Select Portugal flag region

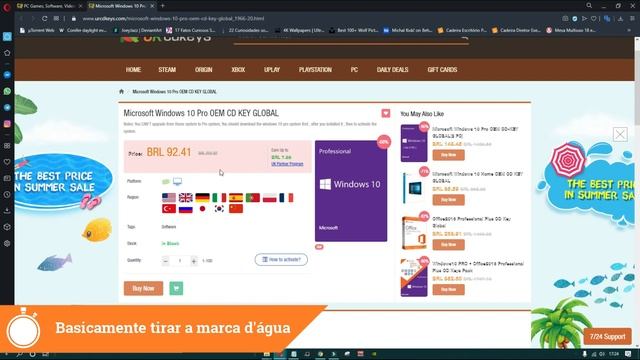click(253, 198)
